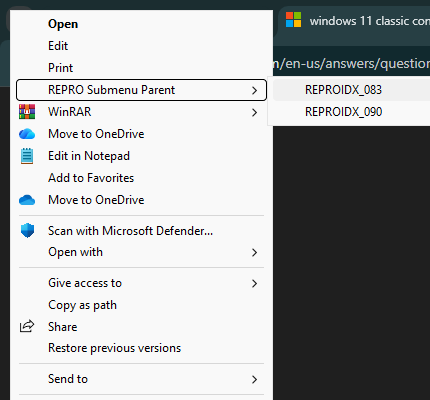This screenshot has height=400, width=430.
Task: Click first Move to OneDrive text
Action: [x=96, y=134]
